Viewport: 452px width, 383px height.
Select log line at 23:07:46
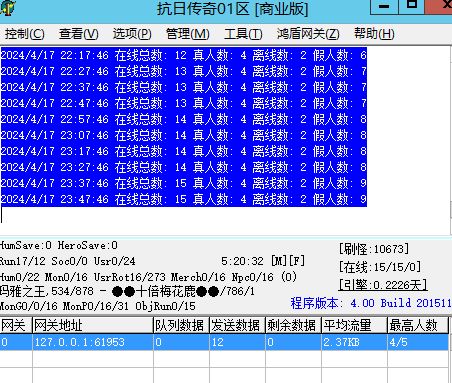click(x=184, y=135)
